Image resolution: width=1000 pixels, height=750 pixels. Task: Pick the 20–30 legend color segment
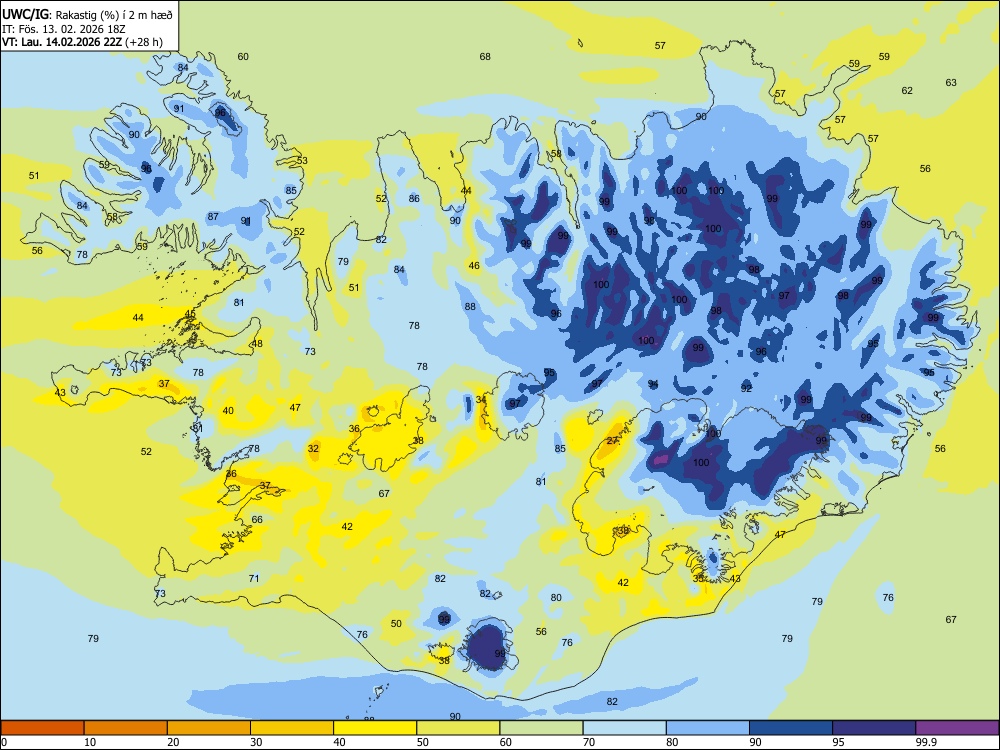click(x=209, y=728)
